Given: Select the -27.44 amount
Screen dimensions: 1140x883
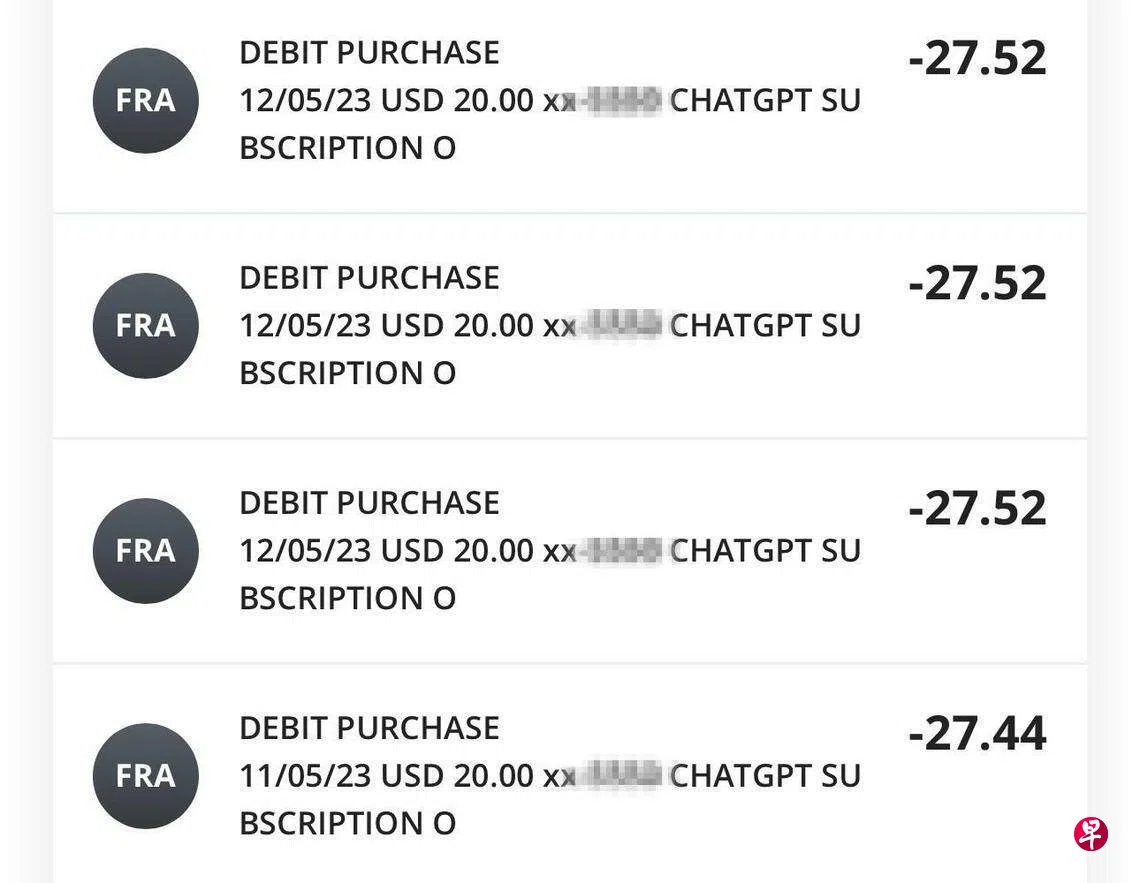Looking at the screenshot, I should [x=977, y=733].
